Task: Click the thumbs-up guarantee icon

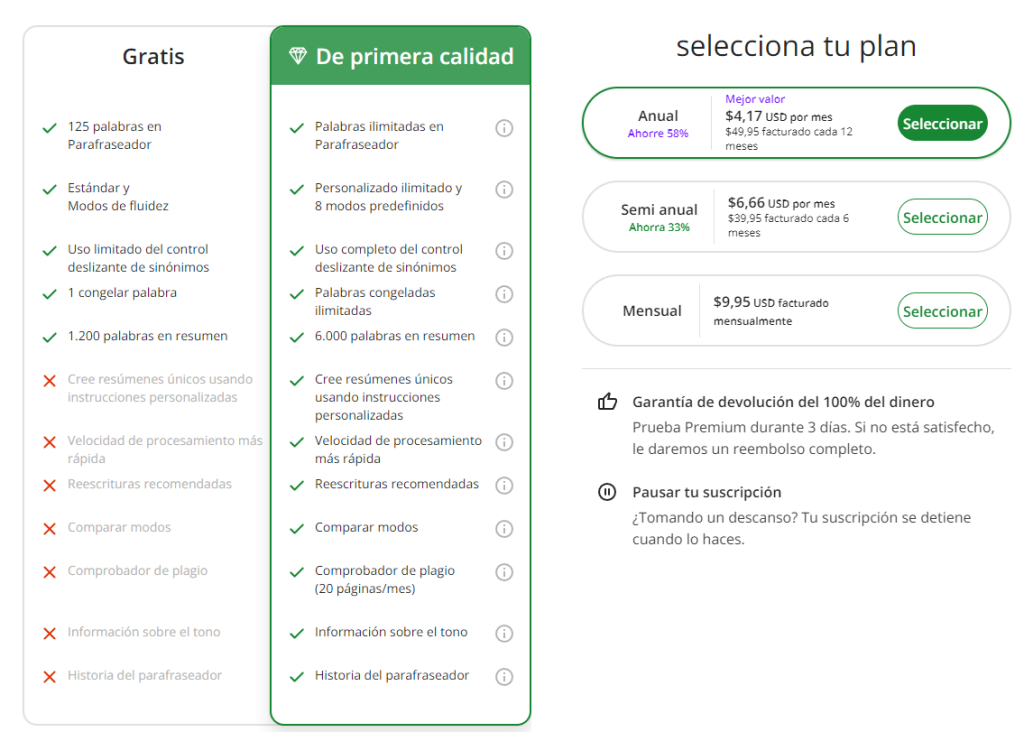Action: [x=607, y=401]
